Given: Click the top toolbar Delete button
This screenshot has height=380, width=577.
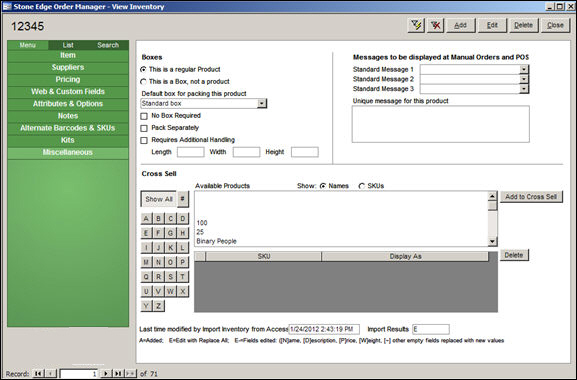Looking at the screenshot, I should click(524, 25).
